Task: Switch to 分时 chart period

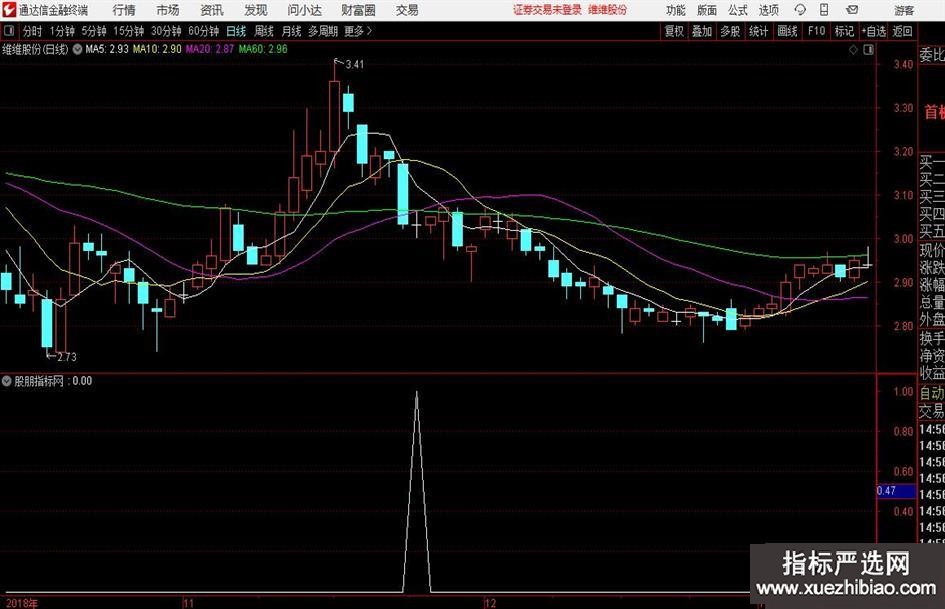Action: pyautogui.click(x=32, y=31)
